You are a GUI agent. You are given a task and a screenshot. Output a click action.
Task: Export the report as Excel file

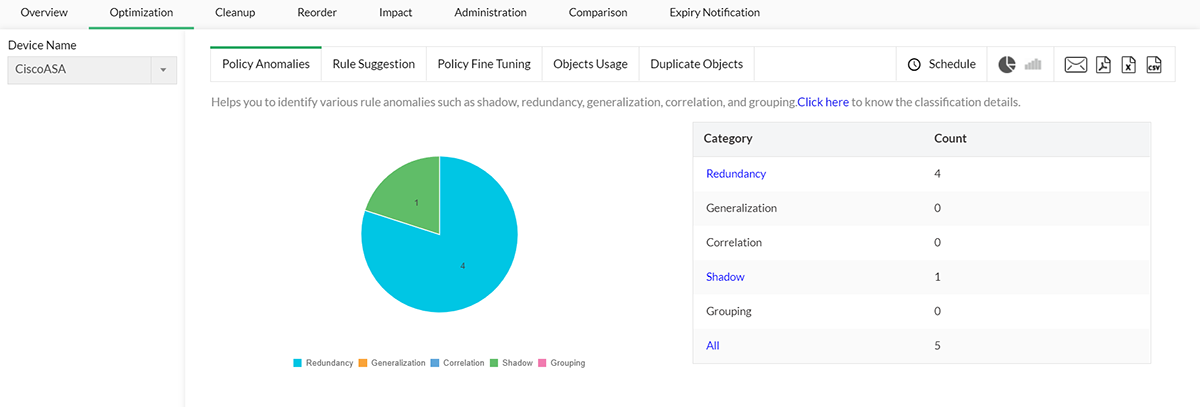point(1128,65)
